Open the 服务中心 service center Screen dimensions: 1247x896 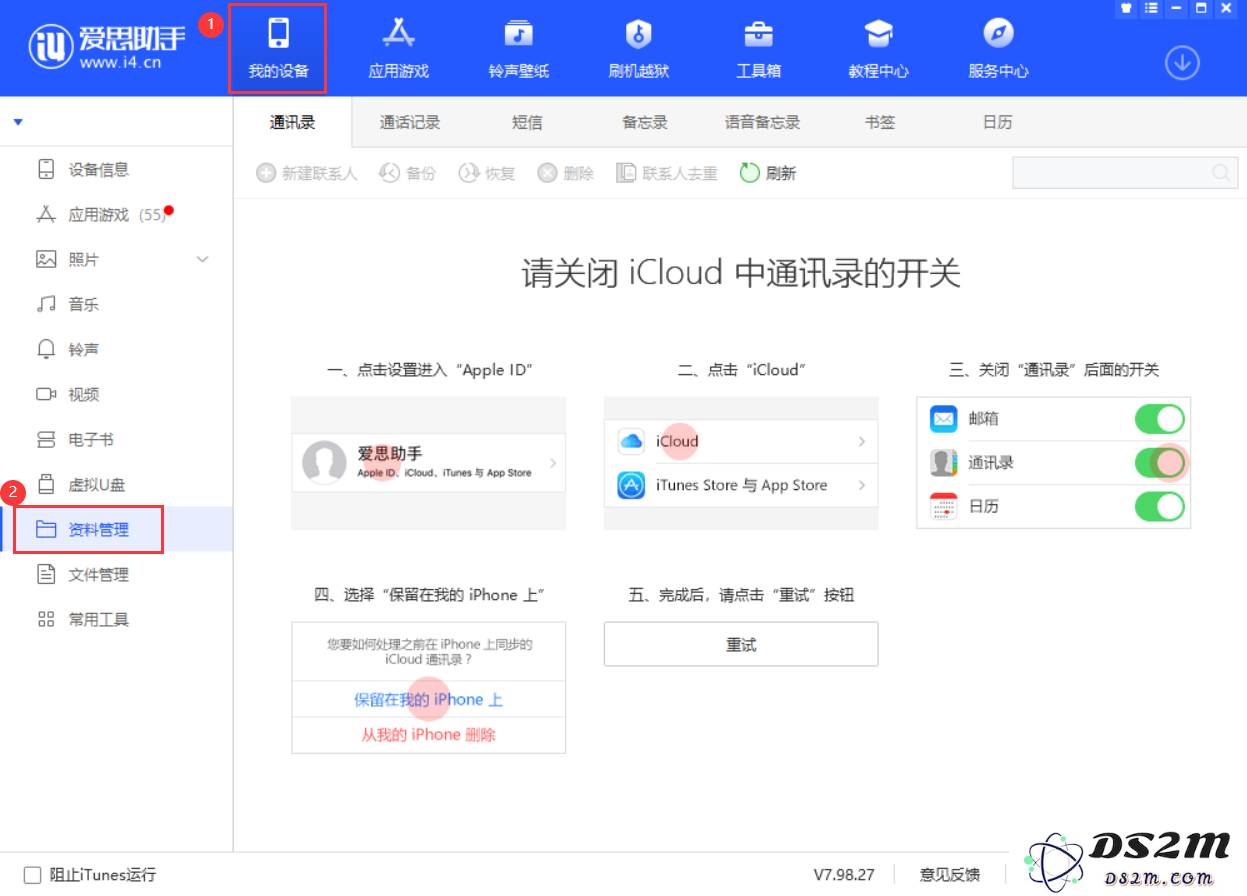pyautogui.click(x=998, y=48)
